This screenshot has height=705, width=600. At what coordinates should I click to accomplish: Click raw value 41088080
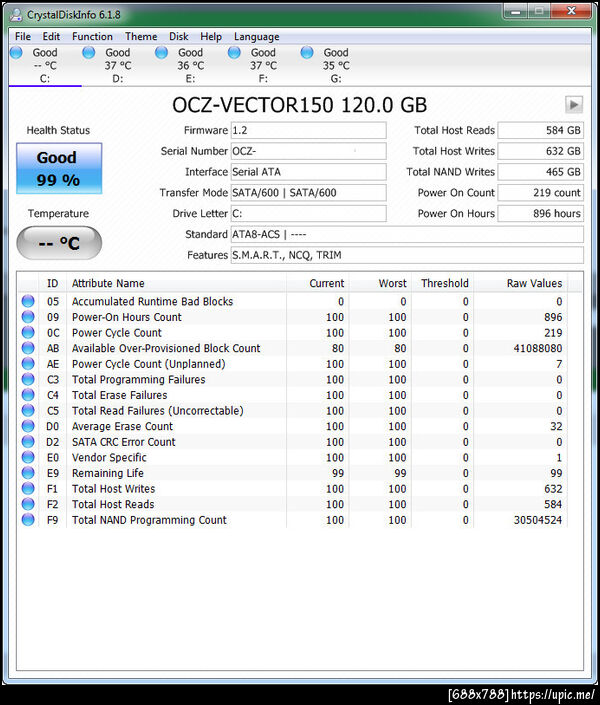(x=537, y=348)
